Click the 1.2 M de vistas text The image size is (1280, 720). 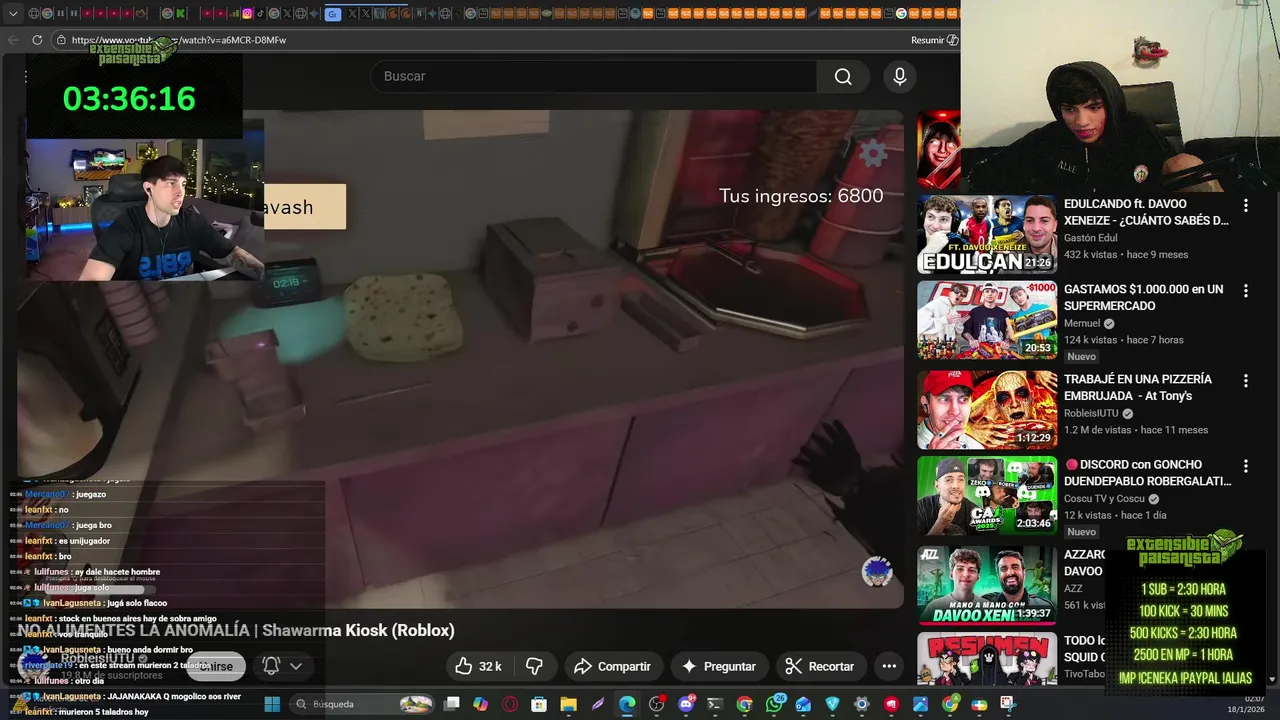click(1097, 430)
